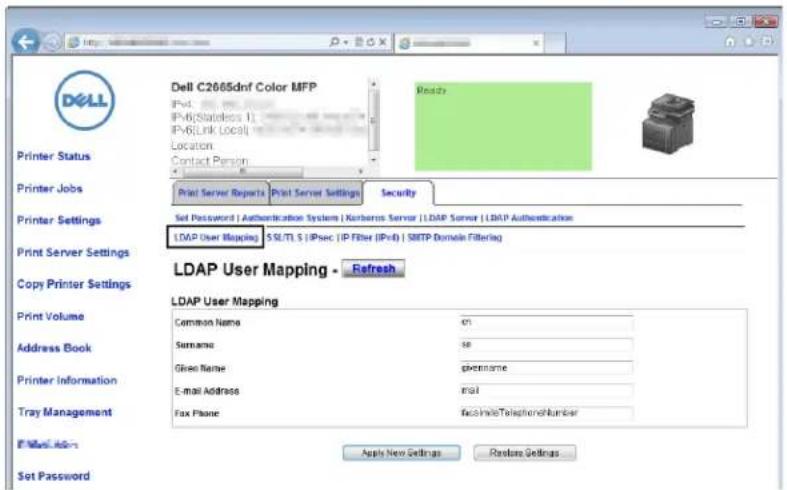The height and width of the screenshot is (490, 787).
Task: Open Set Password under Security submenu
Action: pos(204,218)
